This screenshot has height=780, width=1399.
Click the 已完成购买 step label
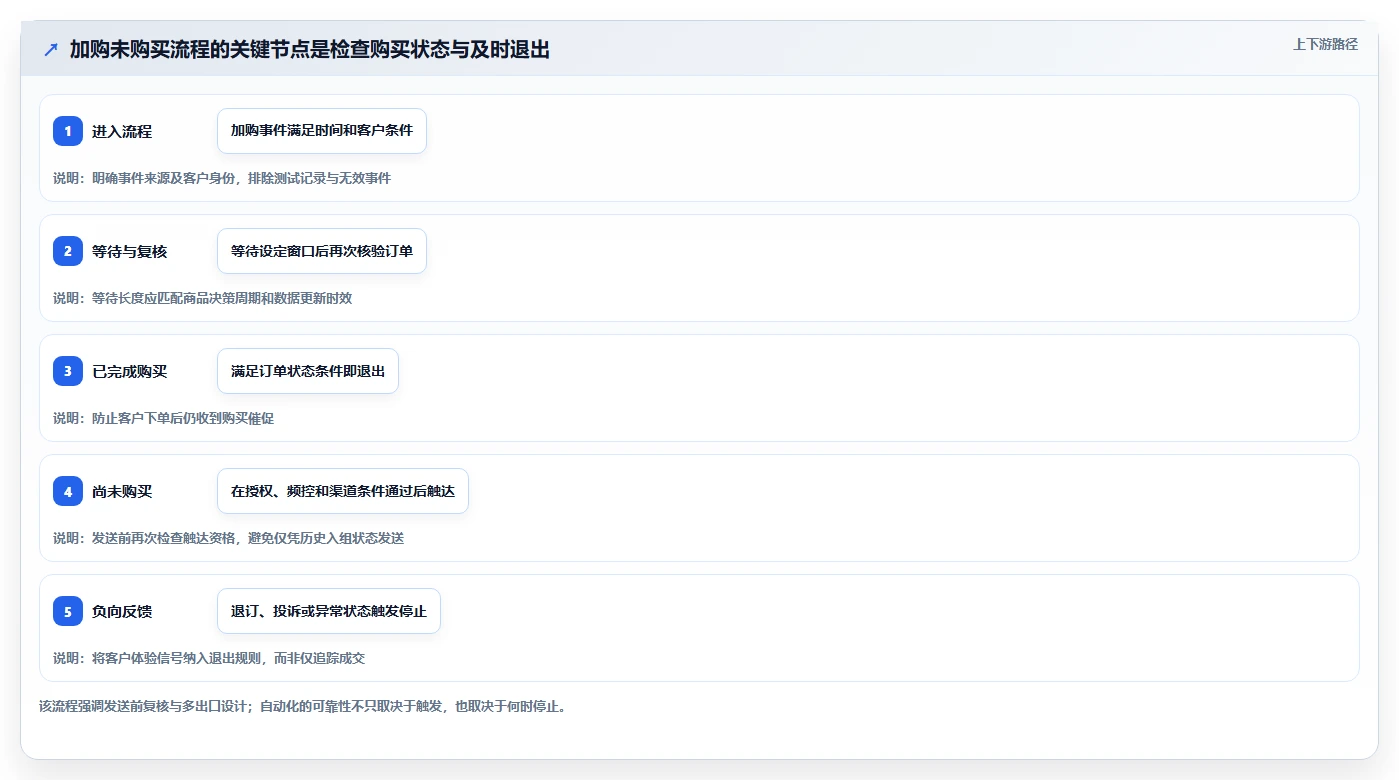[x=130, y=371]
